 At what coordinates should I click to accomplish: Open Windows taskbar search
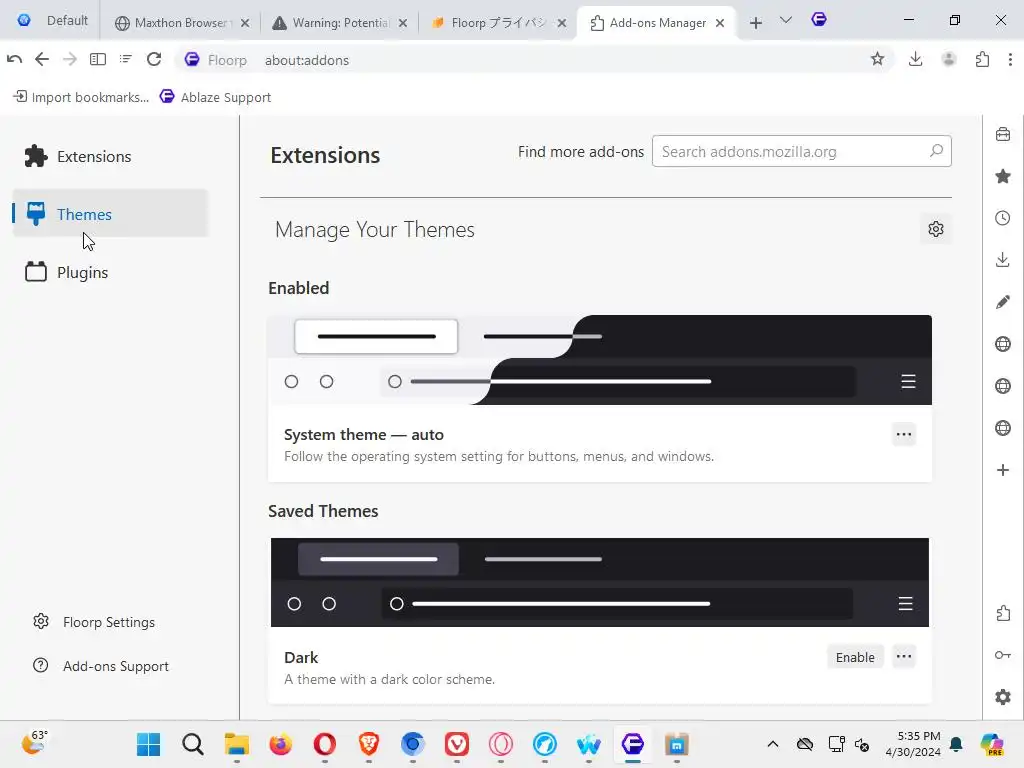click(193, 744)
